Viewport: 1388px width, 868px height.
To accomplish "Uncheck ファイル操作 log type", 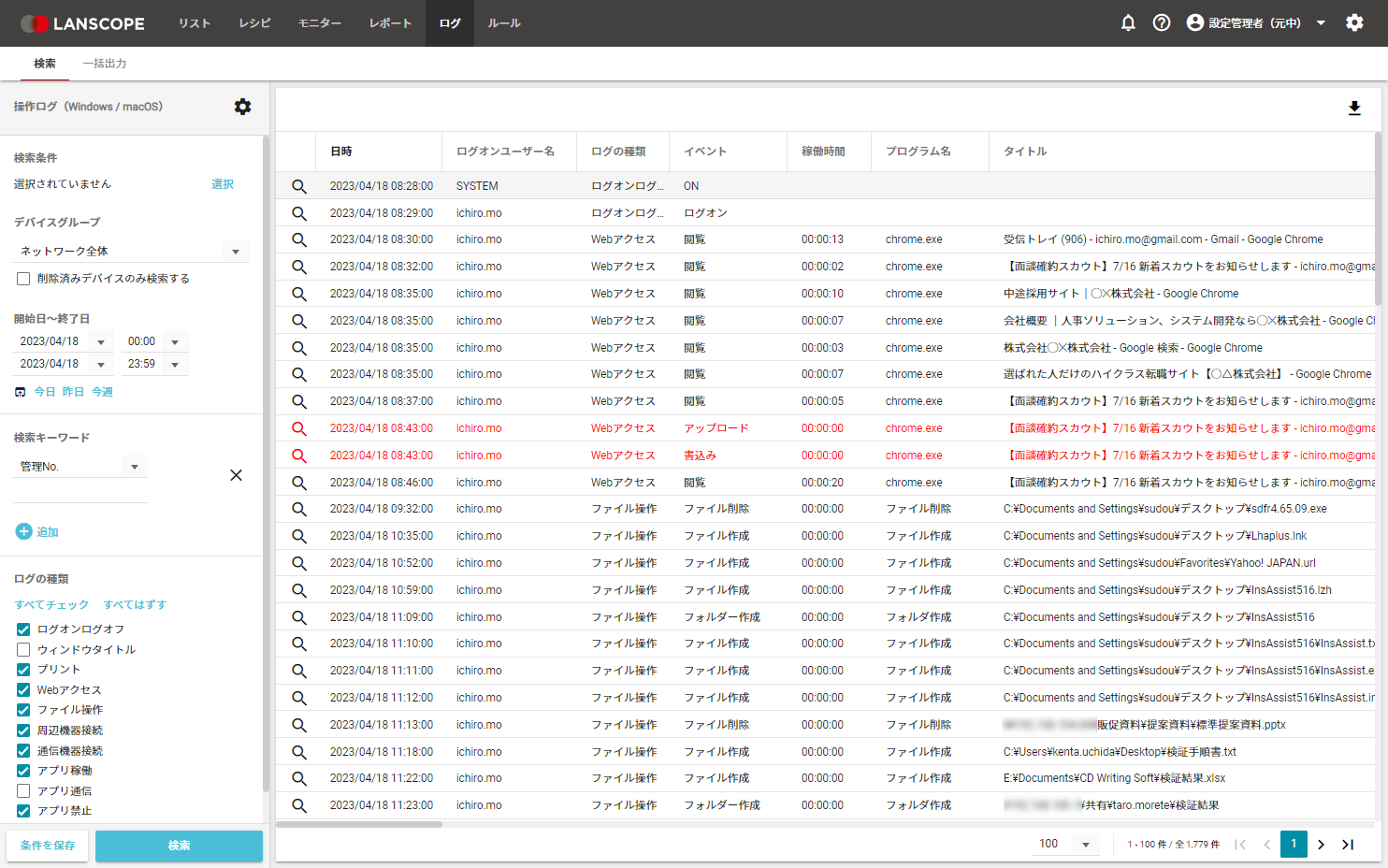I will [23, 710].
